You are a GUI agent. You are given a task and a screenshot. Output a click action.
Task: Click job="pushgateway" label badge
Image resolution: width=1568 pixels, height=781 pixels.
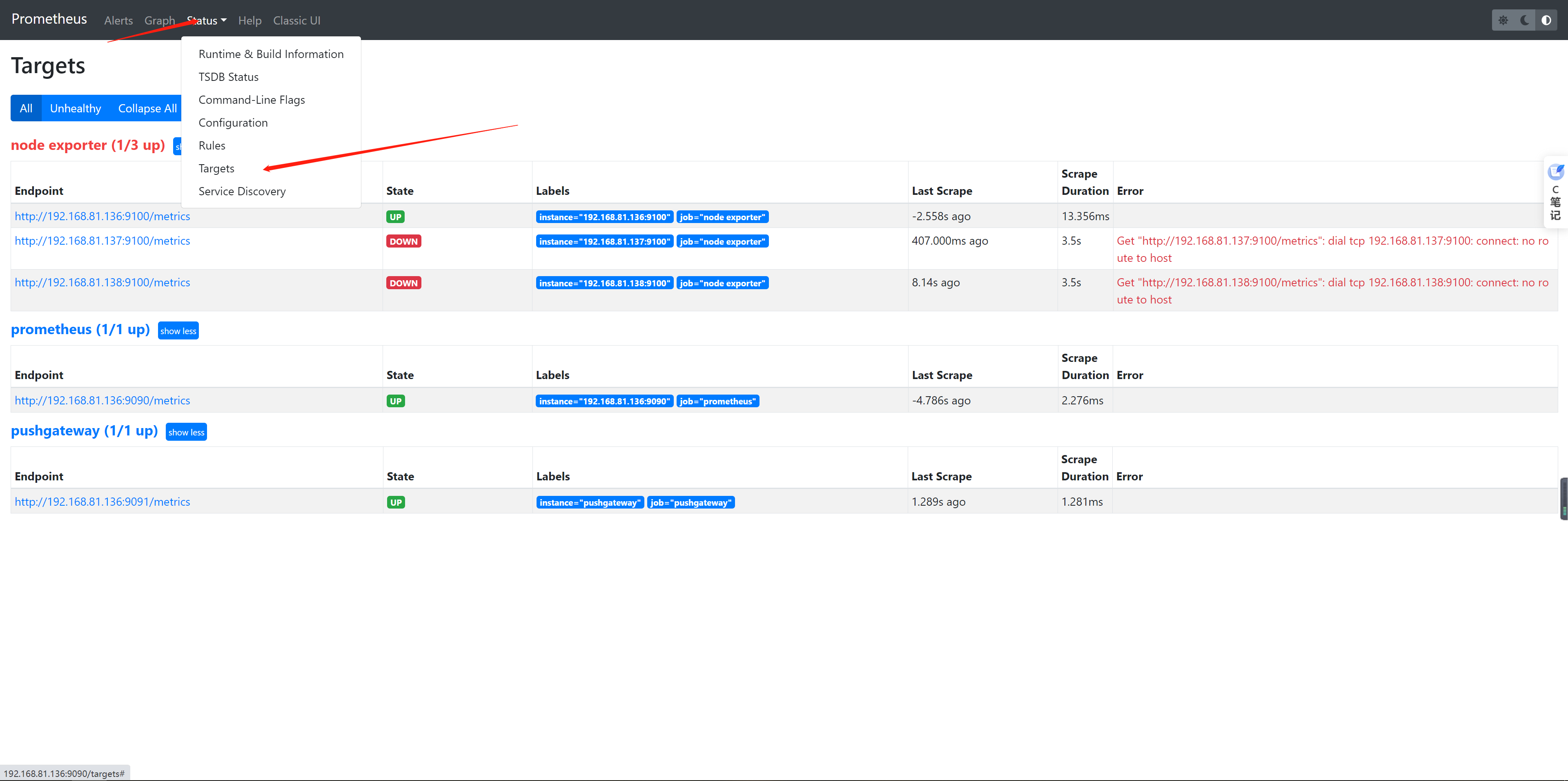[x=691, y=502]
